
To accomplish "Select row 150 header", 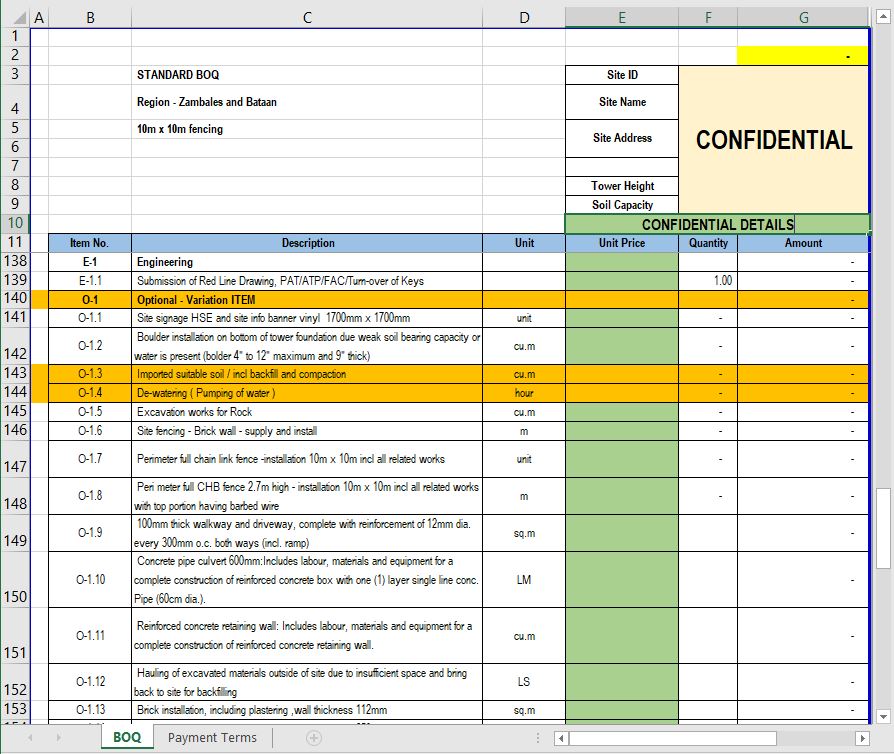I will pos(15,579).
